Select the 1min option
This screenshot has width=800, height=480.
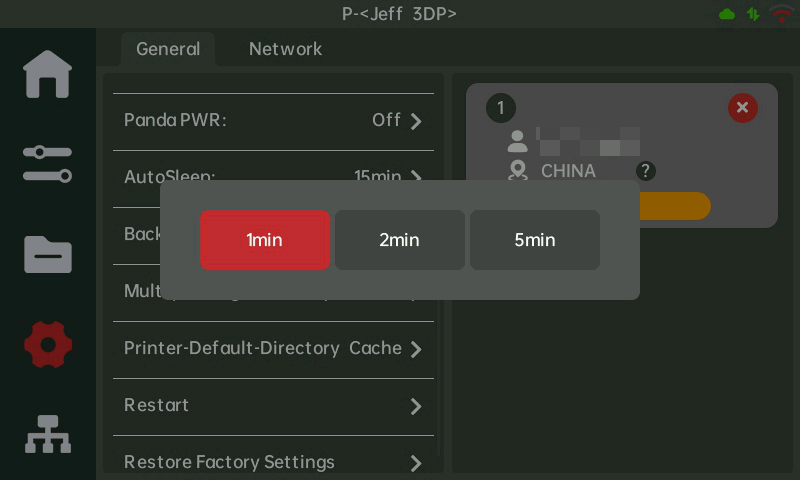(264, 240)
